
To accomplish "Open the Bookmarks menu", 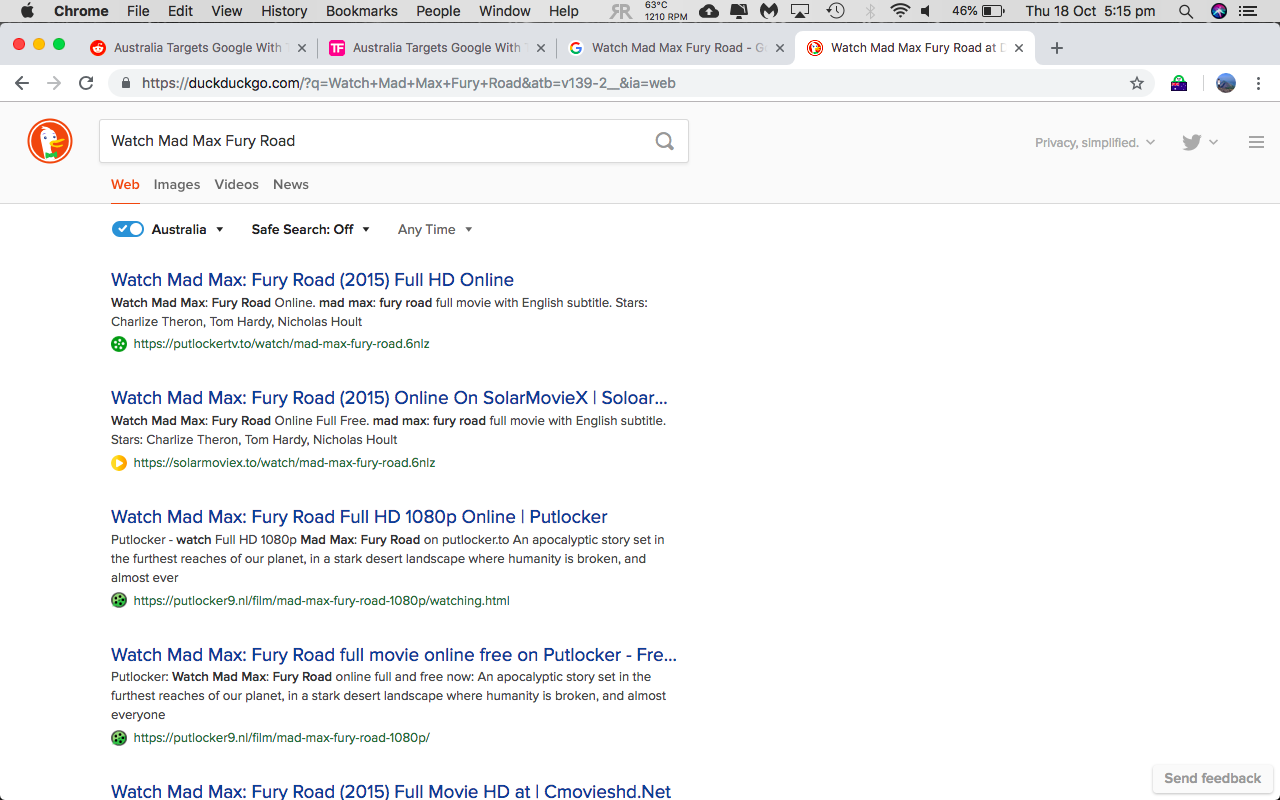I will pyautogui.click(x=362, y=11).
